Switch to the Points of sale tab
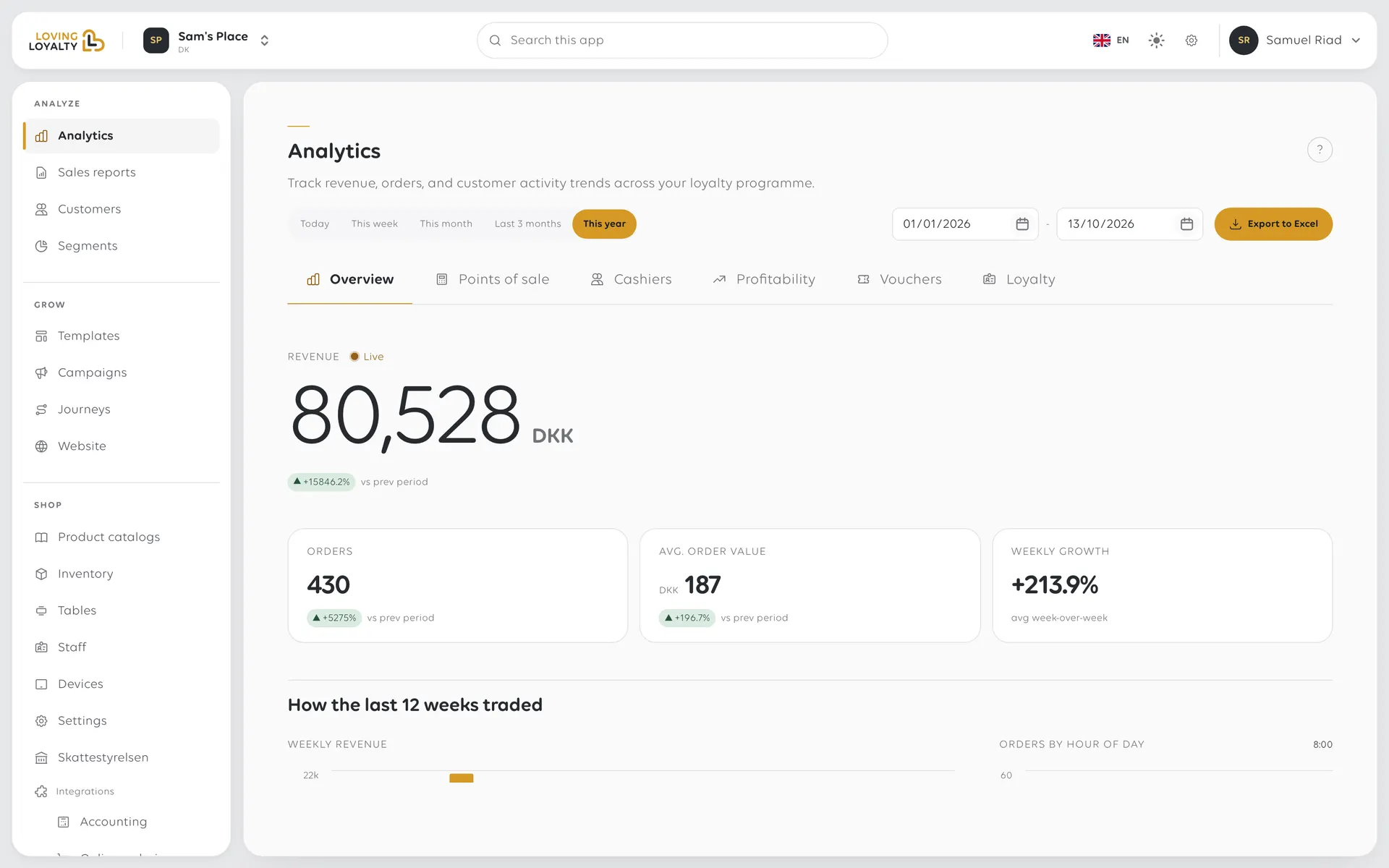 [493, 279]
